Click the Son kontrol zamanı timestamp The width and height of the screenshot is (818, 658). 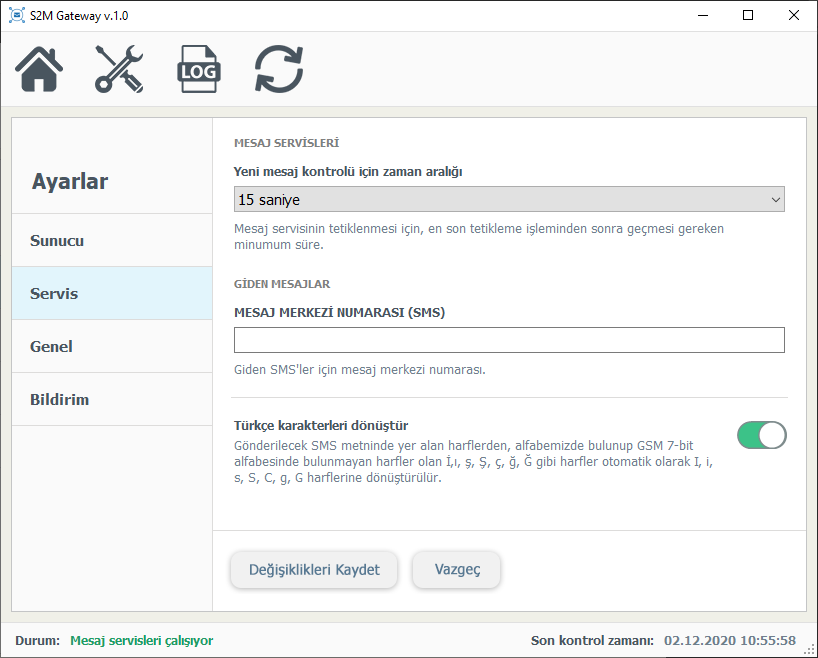[729, 640]
